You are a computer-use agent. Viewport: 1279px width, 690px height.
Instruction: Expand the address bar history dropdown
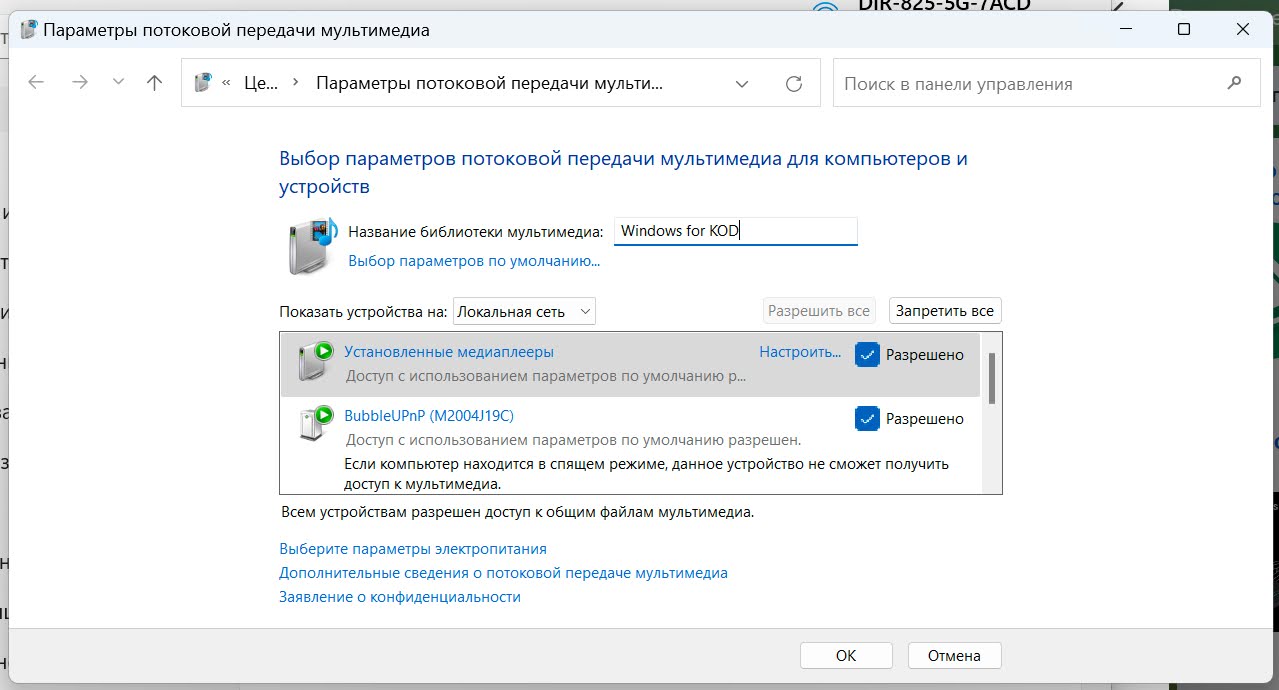pos(742,83)
